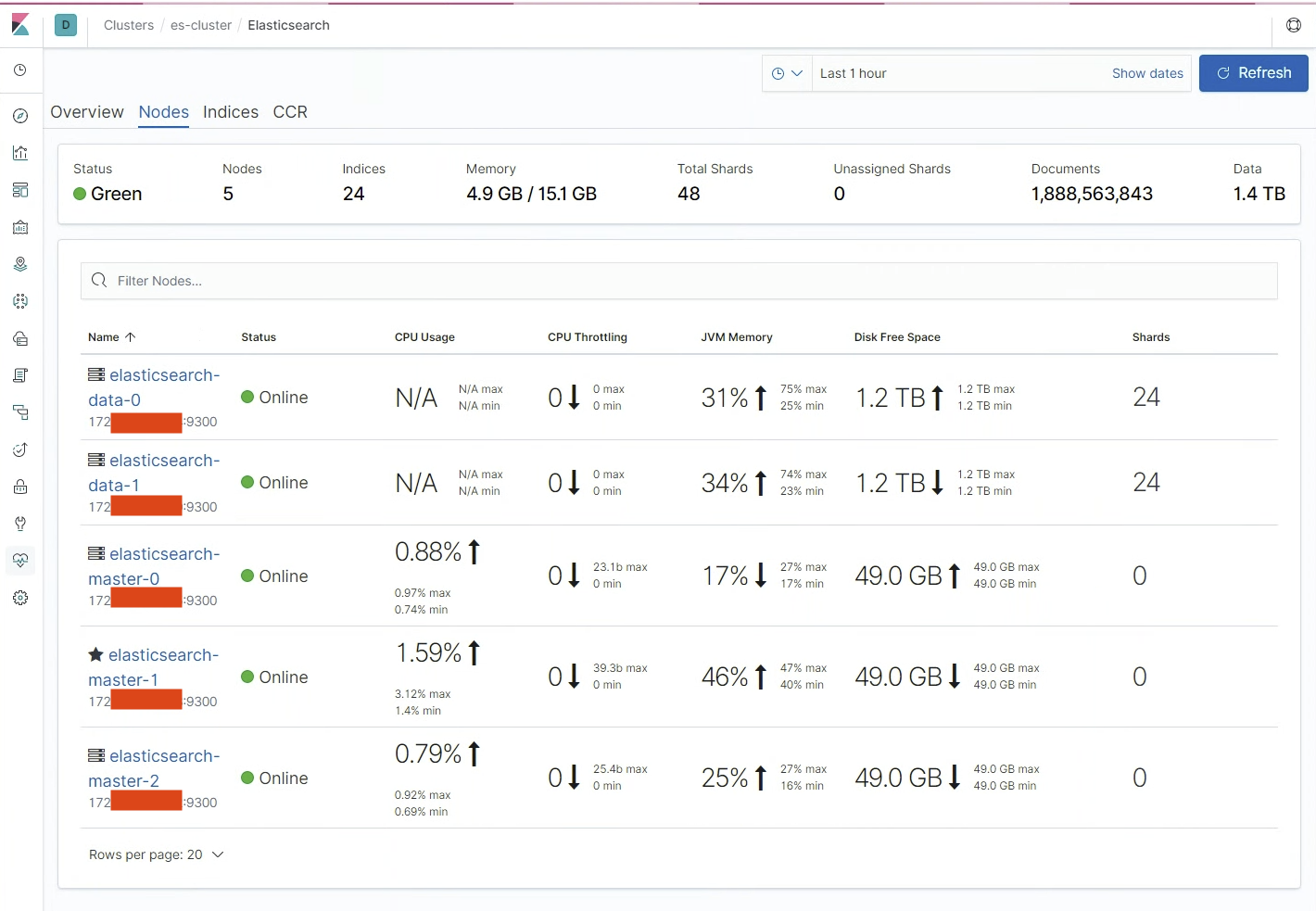Open elasticsearch-master-0 node link
The image size is (1316, 911).
[154, 566]
